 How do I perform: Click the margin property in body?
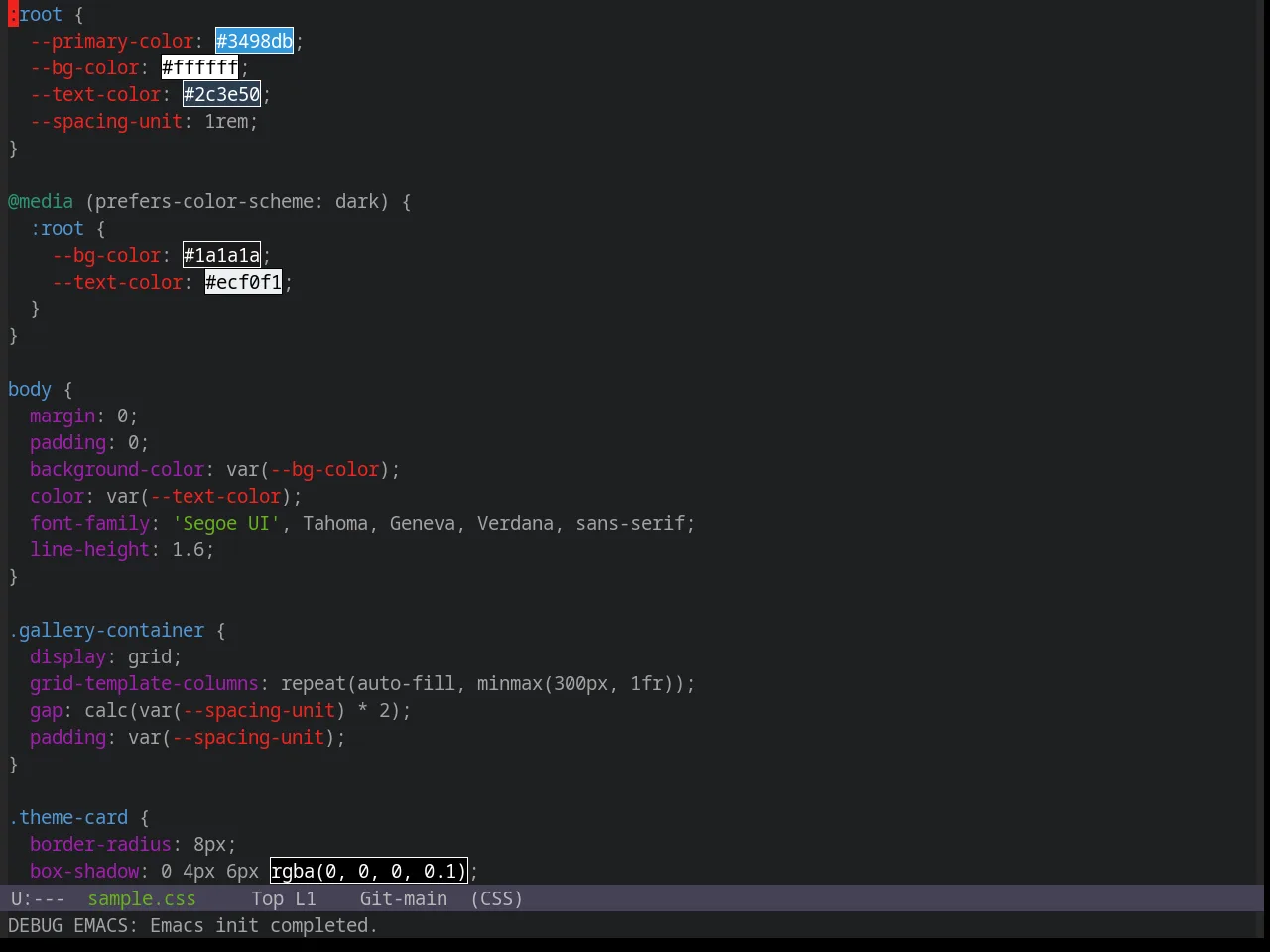(63, 416)
